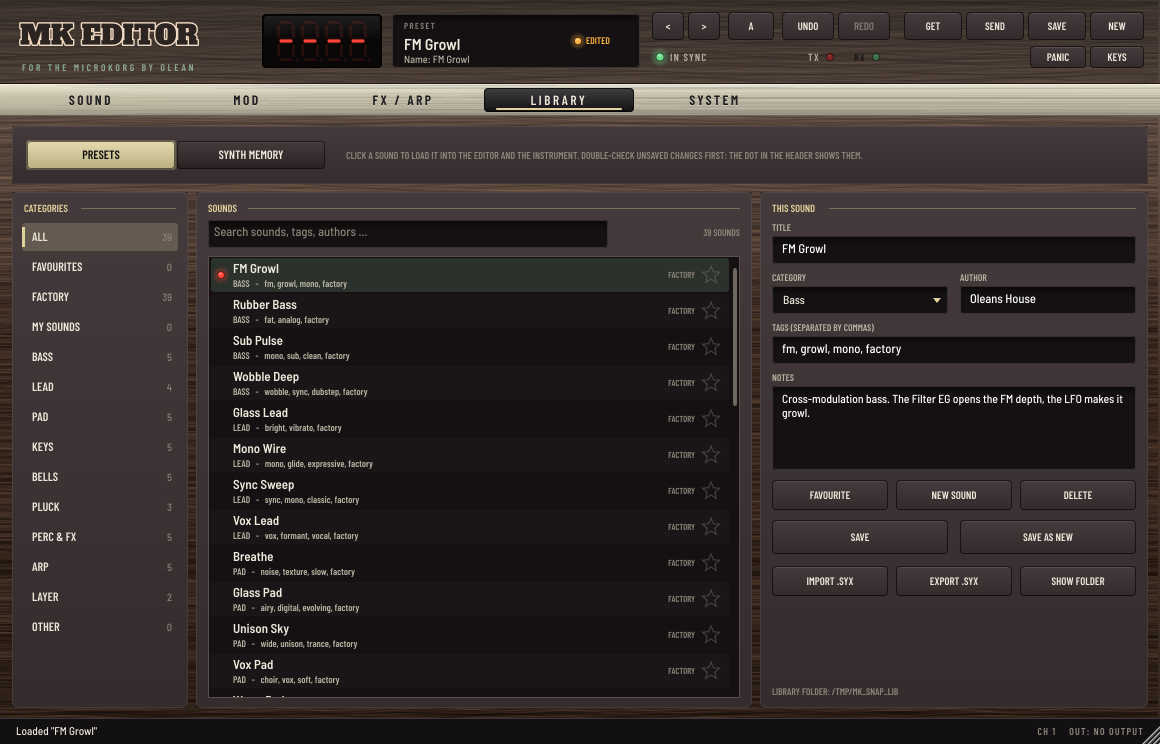Toggle the on-screen KEYS
This screenshot has height=744, width=1160.
(1116, 57)
